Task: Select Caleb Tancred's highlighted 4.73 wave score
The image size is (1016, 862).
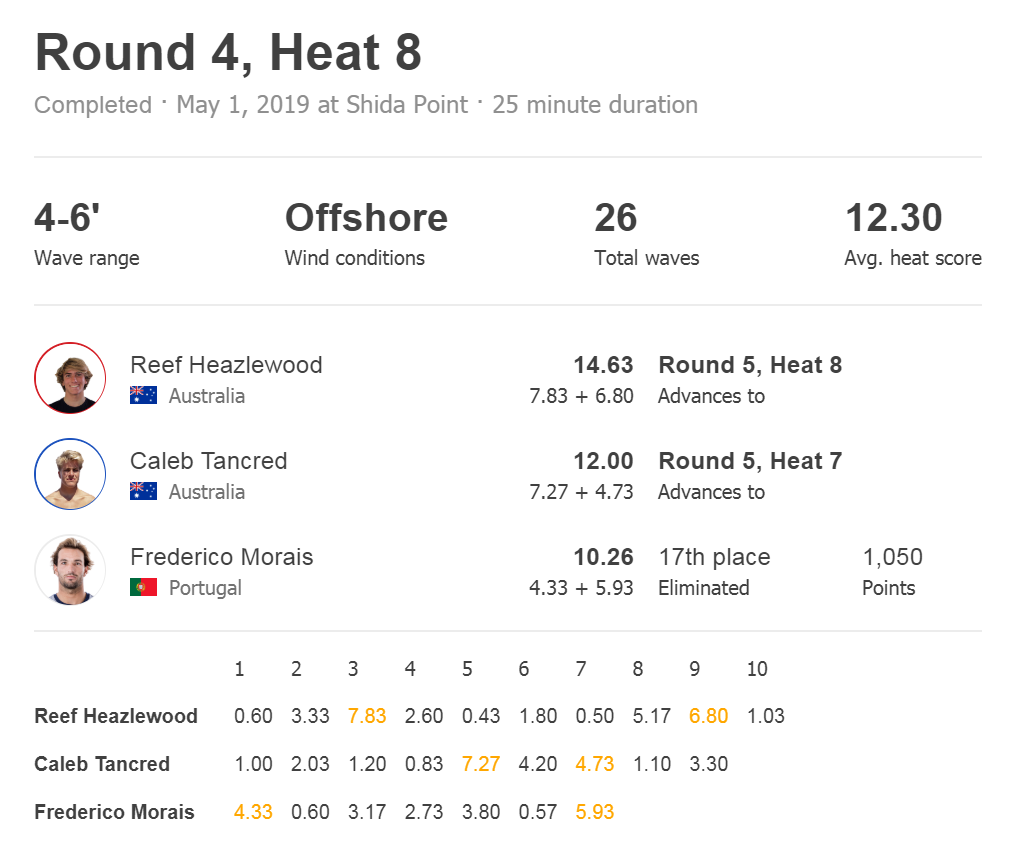Action: pyautogui.click(x=594, y=764)
